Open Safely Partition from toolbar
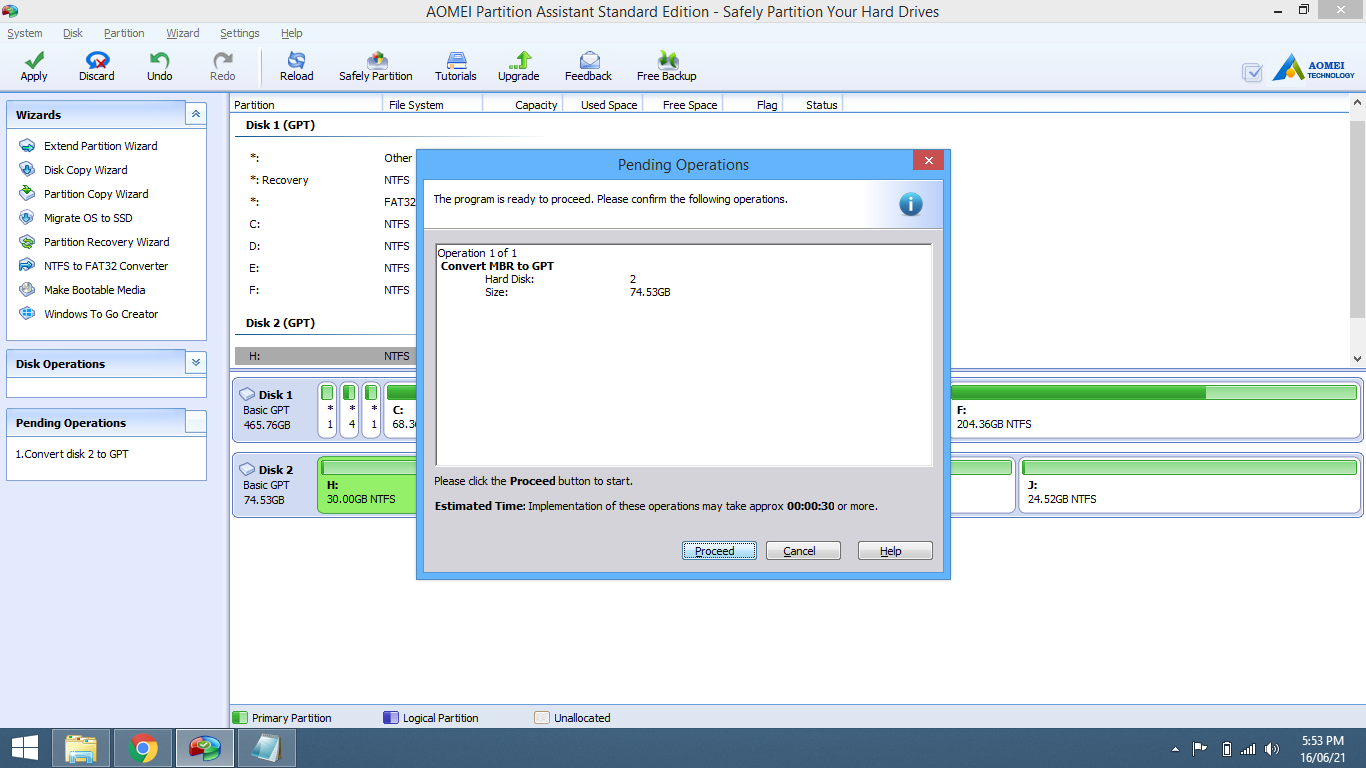 coord(376,67)
